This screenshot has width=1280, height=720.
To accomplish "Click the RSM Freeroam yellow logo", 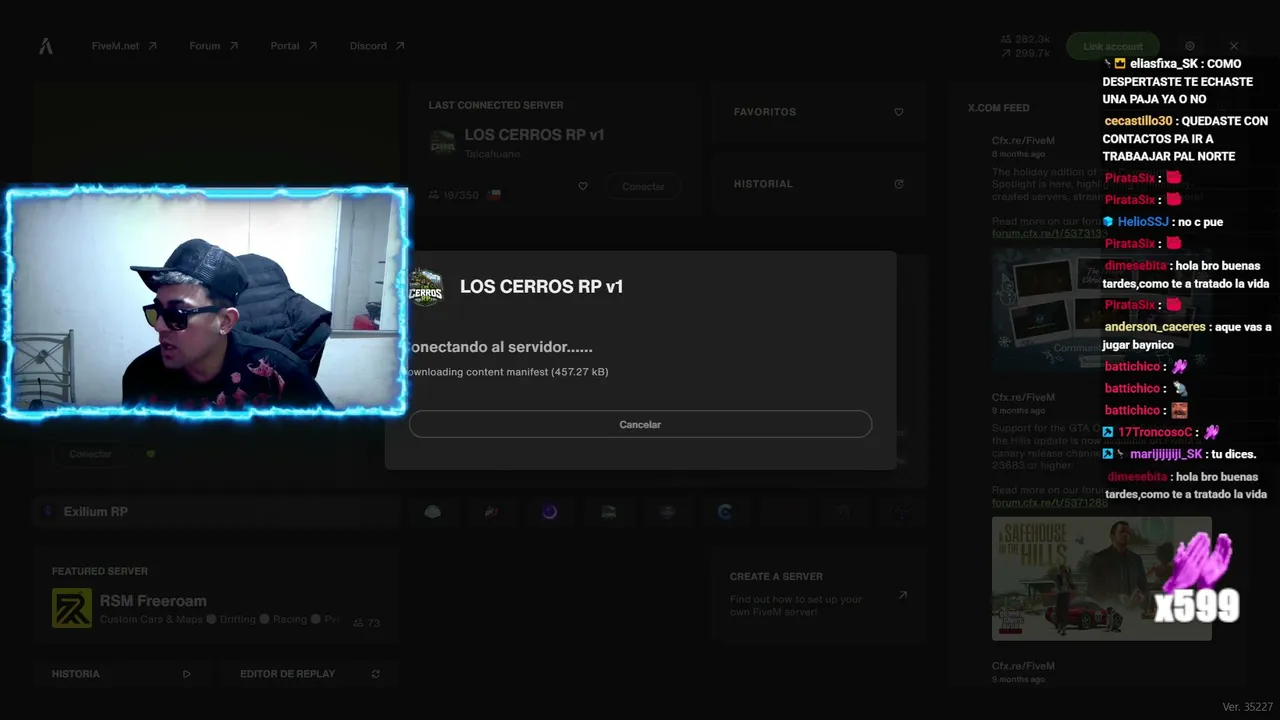I will pyautogui.click(x=72, y=608).
